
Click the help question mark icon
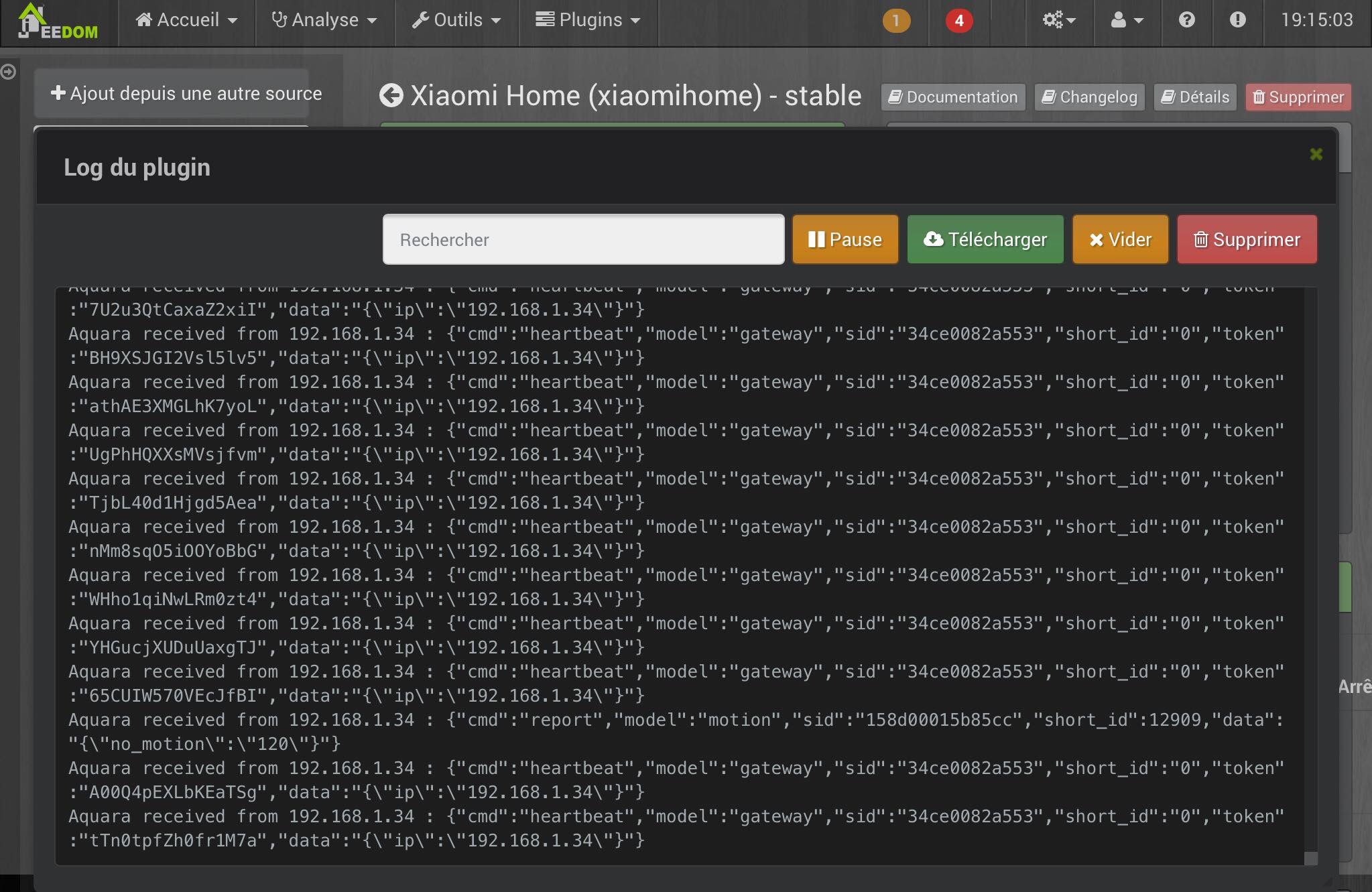point(1187,20)
